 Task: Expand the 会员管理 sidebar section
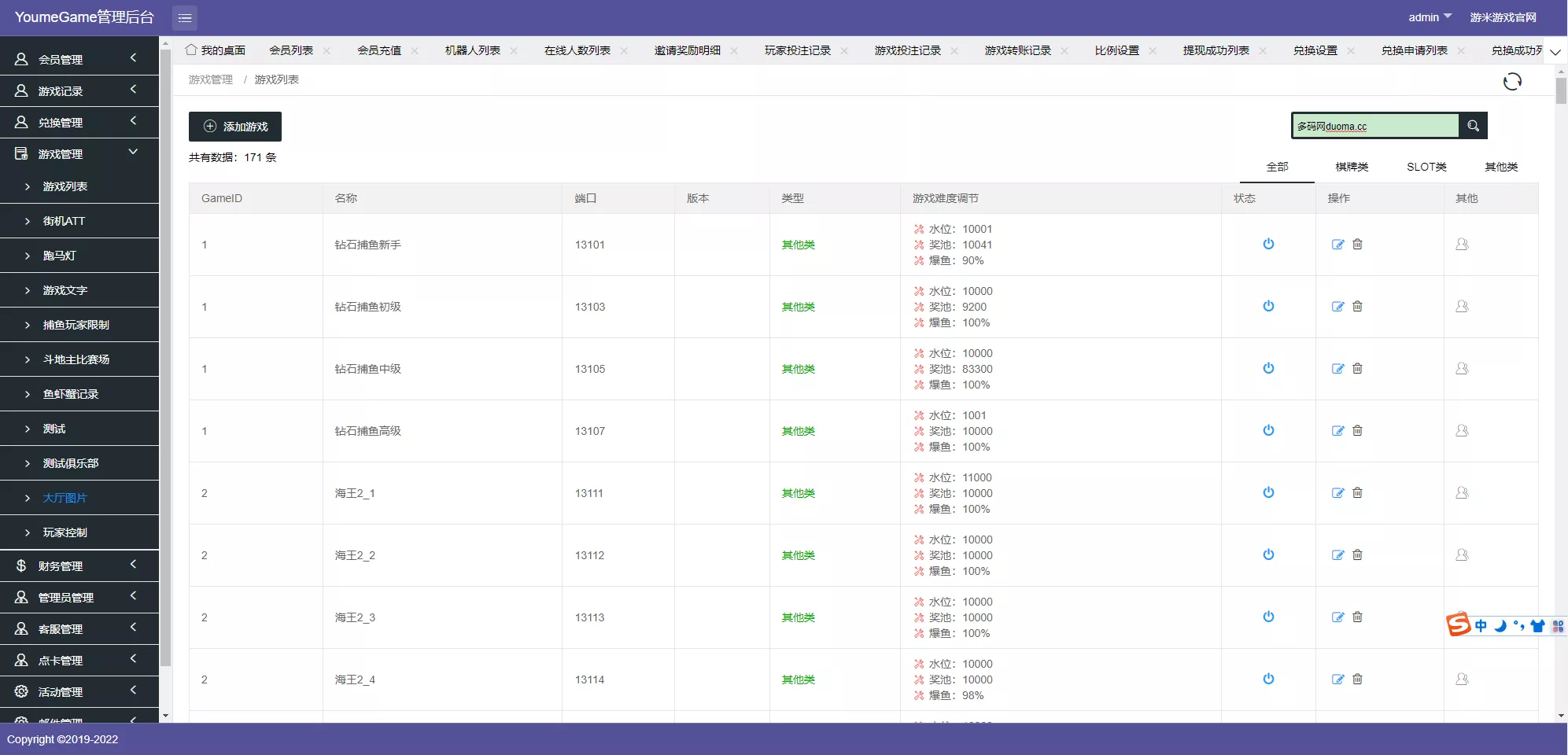click(79, 58)
